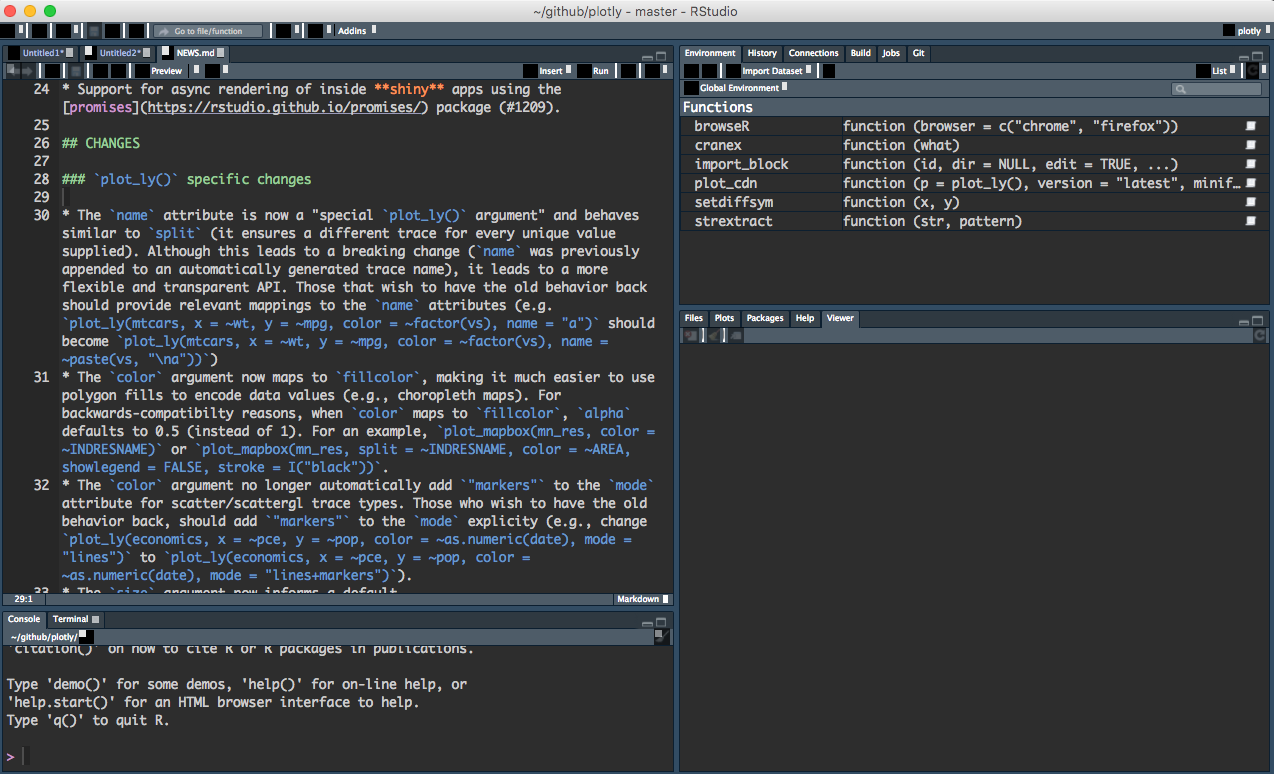Navigate back using the Viewer pane arrow
Image resolution: width=1274 pixels, height=774 pixels.
690,335
